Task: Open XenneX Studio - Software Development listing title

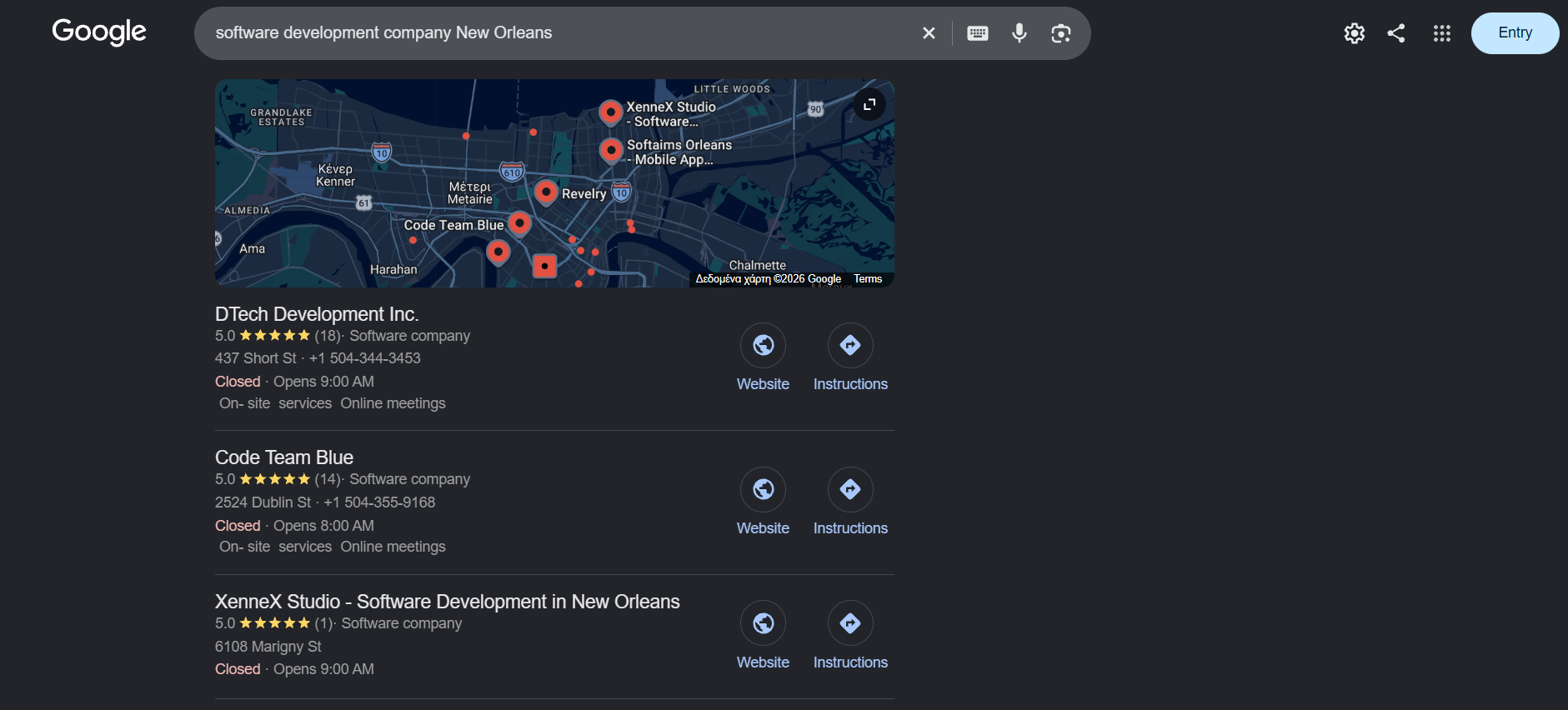Action: tap(448, 602)
